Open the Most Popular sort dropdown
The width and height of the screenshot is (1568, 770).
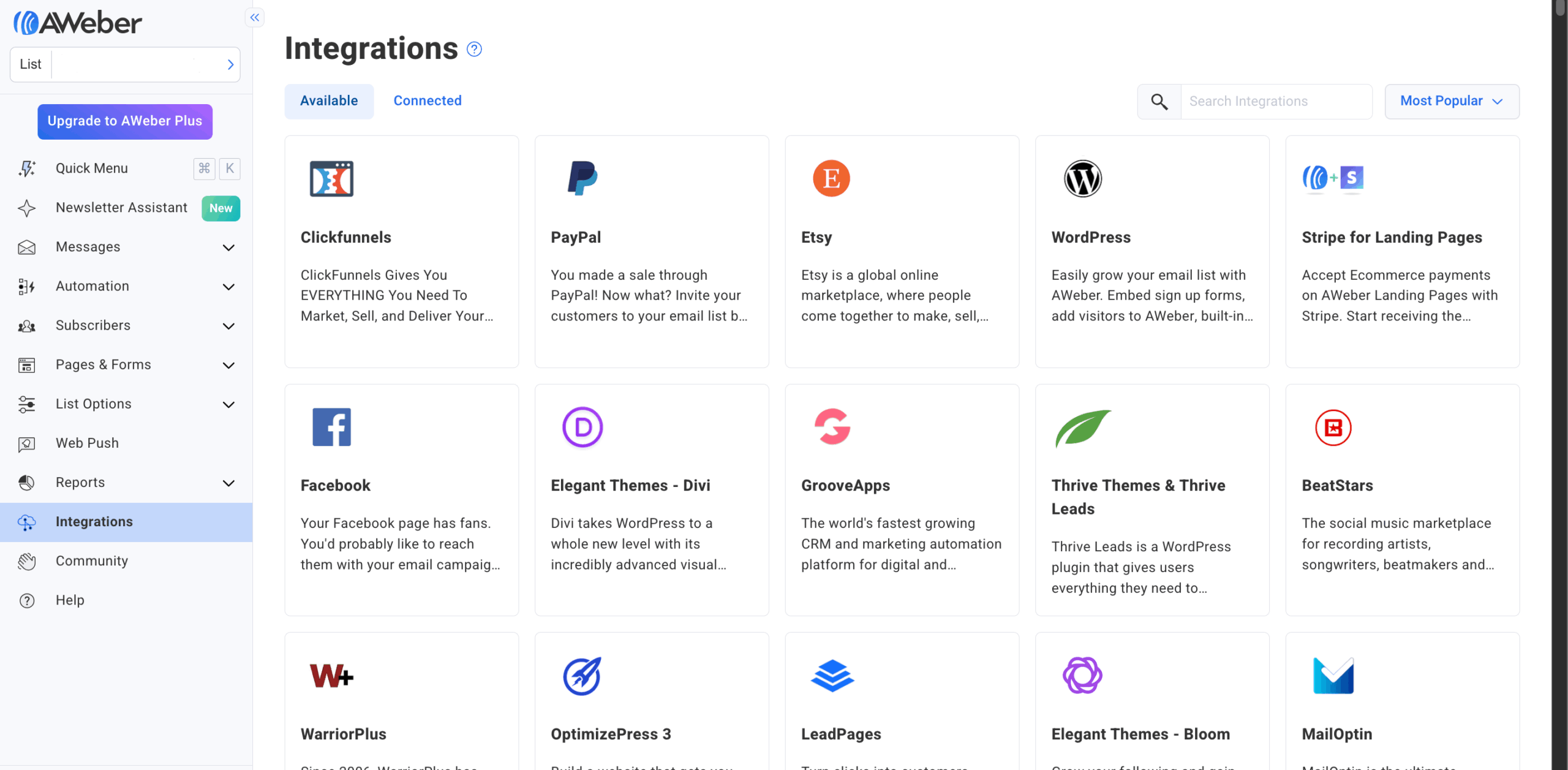coord(1451,101)
